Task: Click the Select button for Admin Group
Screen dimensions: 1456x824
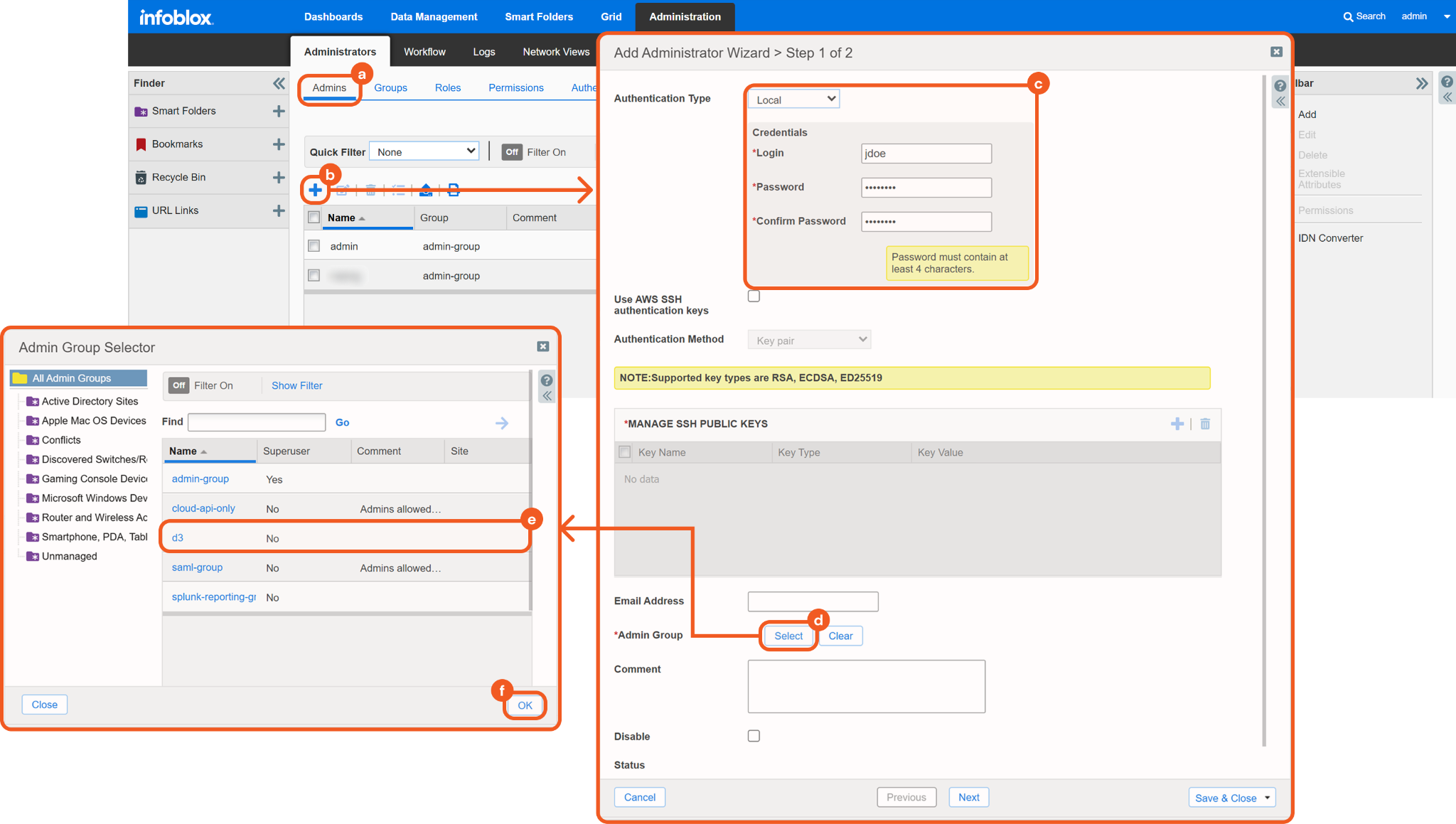Action: point(788,636)
